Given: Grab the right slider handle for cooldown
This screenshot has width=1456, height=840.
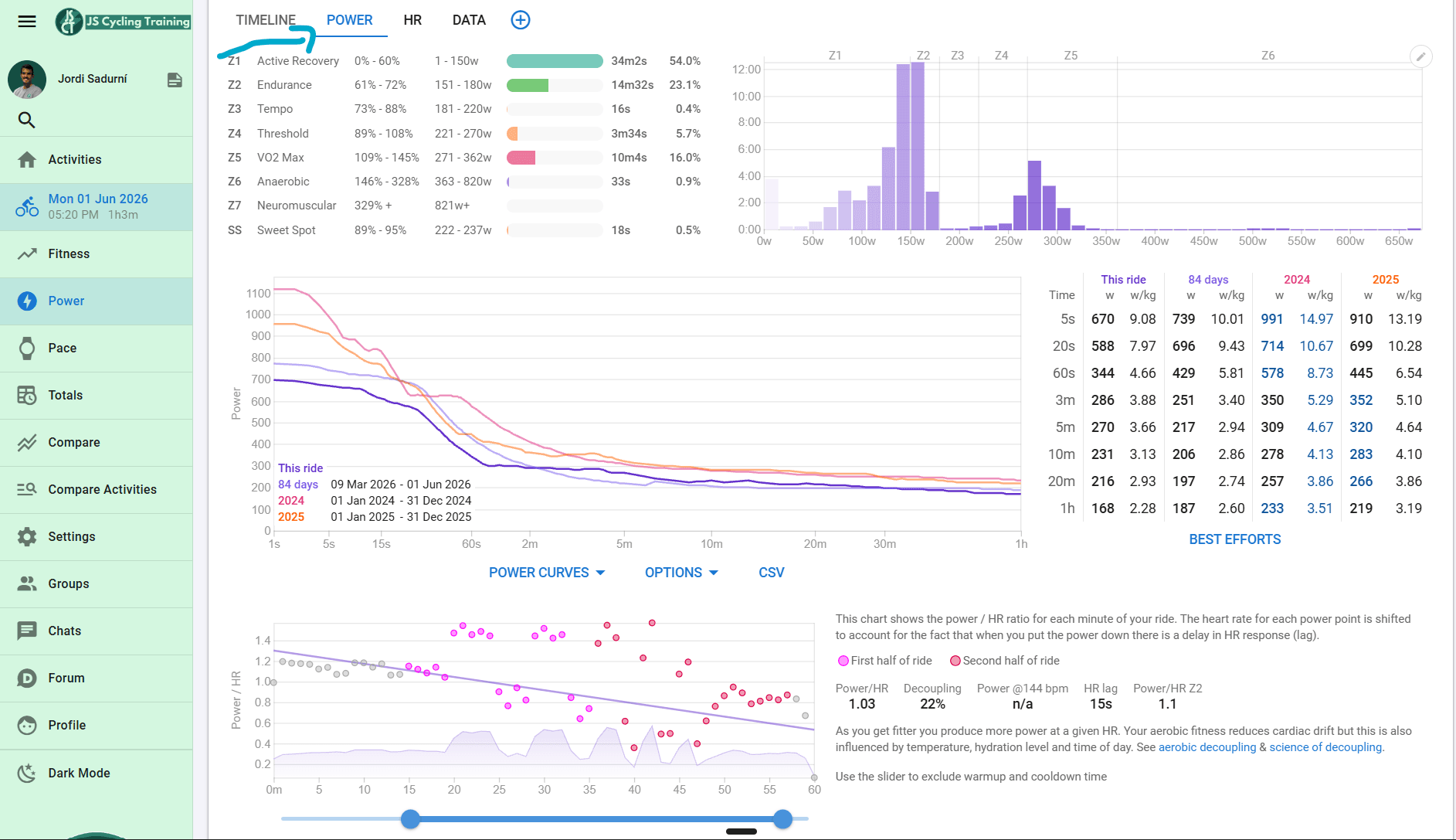Looking at the screenshot, I should click(782, 819).
